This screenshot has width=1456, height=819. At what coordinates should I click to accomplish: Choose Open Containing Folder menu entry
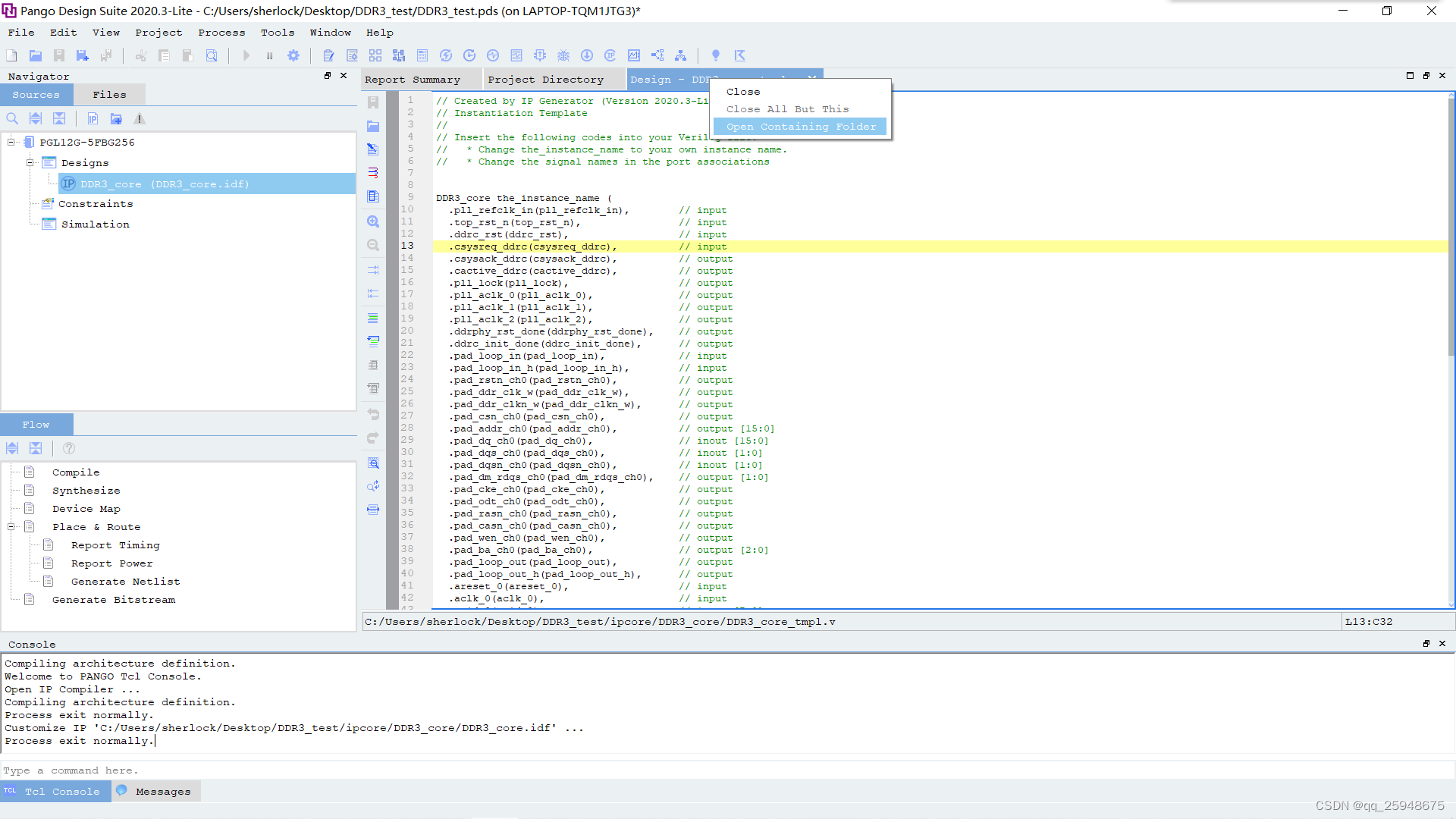tap(800, 127)
